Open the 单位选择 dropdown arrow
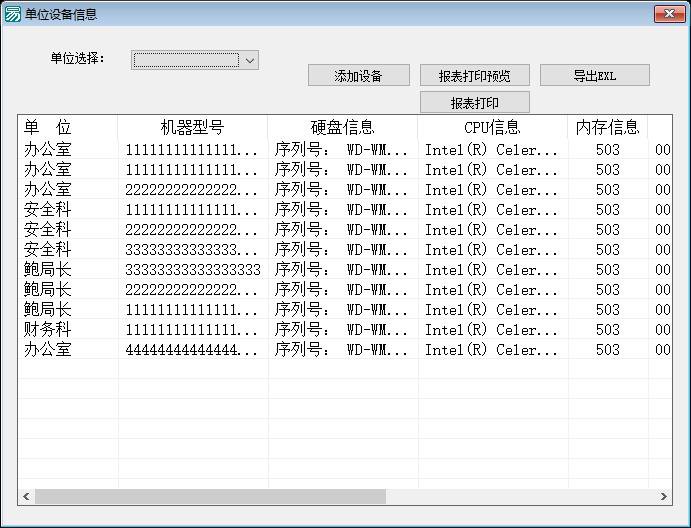Viewport: 691px width, 528px height. [250, 60]
